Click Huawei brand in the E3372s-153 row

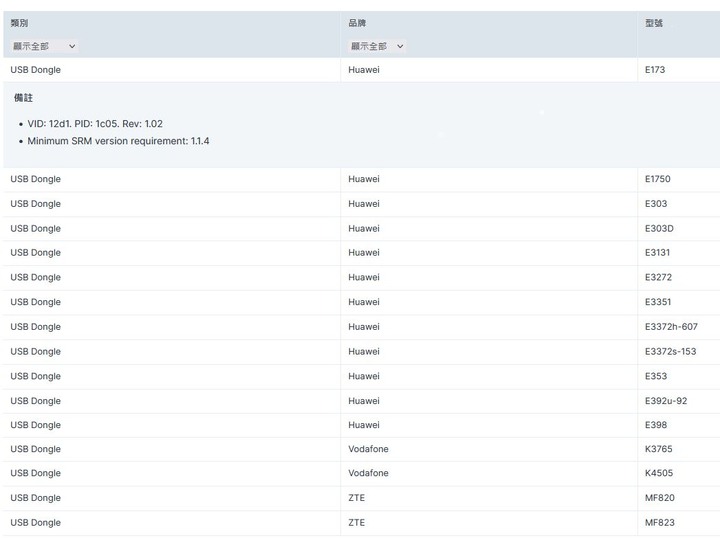pos(364,352)
